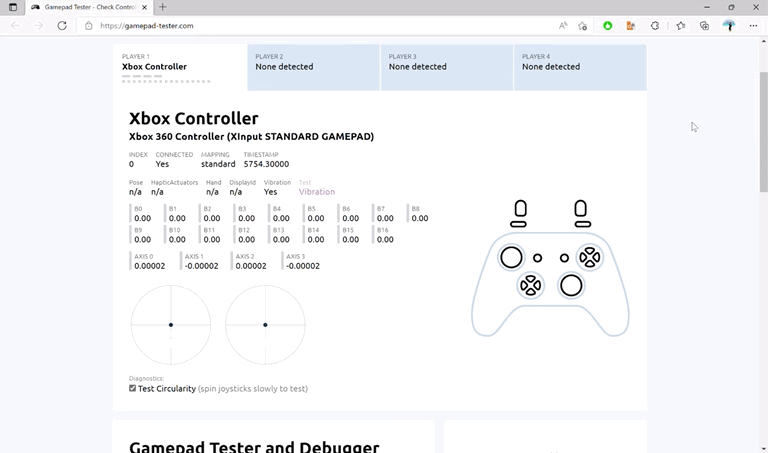Open the browser settings ellipsis menu
Screen dimensions: 768x453
pyautogui.click(x=753, y=25)
